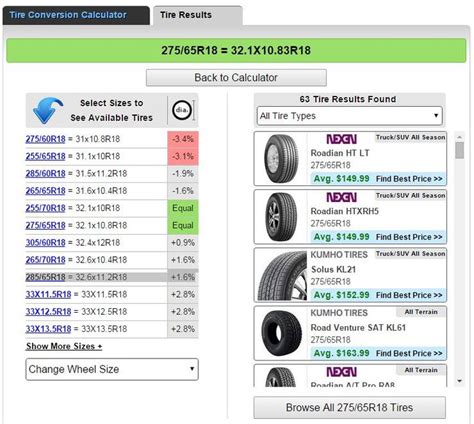Screen dimensions: 474x424
Task: Open the 275/60R18 size link
Action: coord(45,139)
